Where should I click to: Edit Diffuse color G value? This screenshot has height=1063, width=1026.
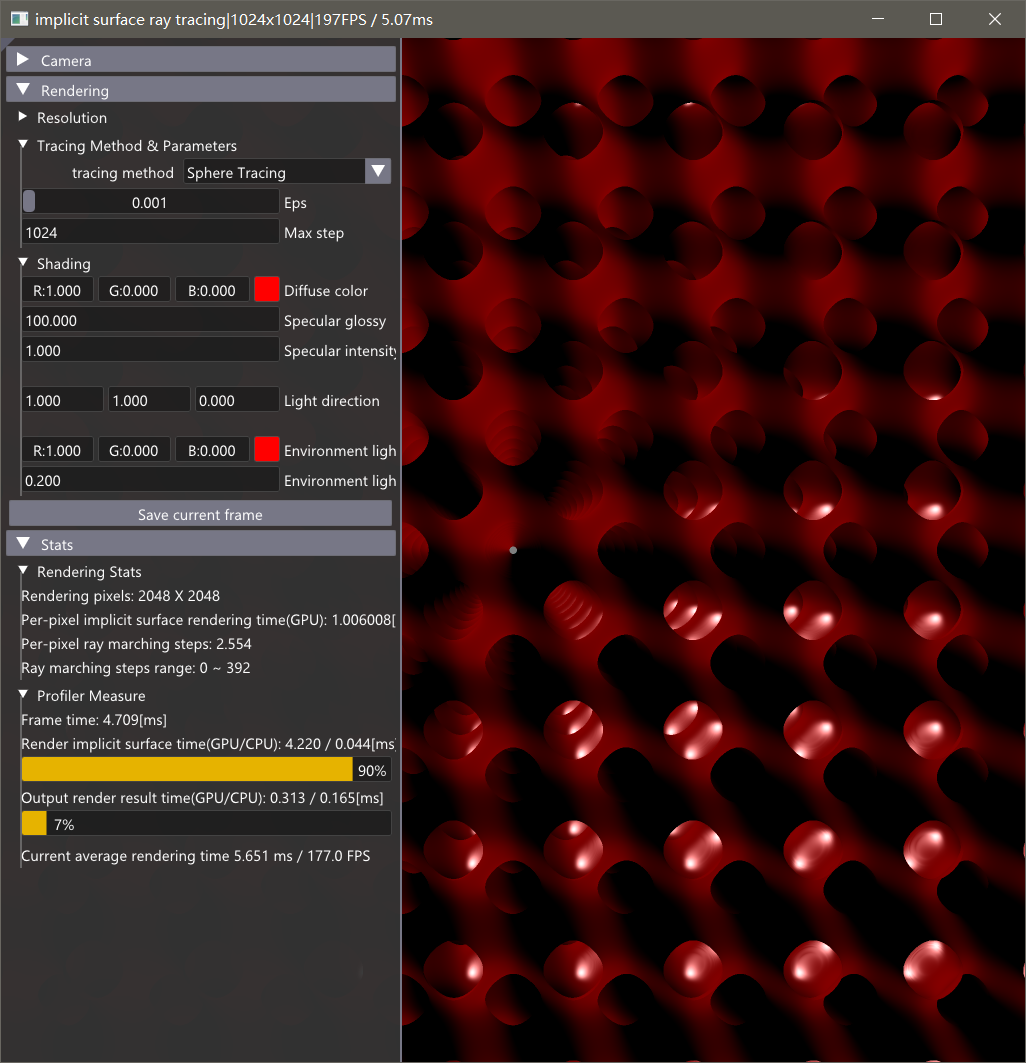(134, 290)
